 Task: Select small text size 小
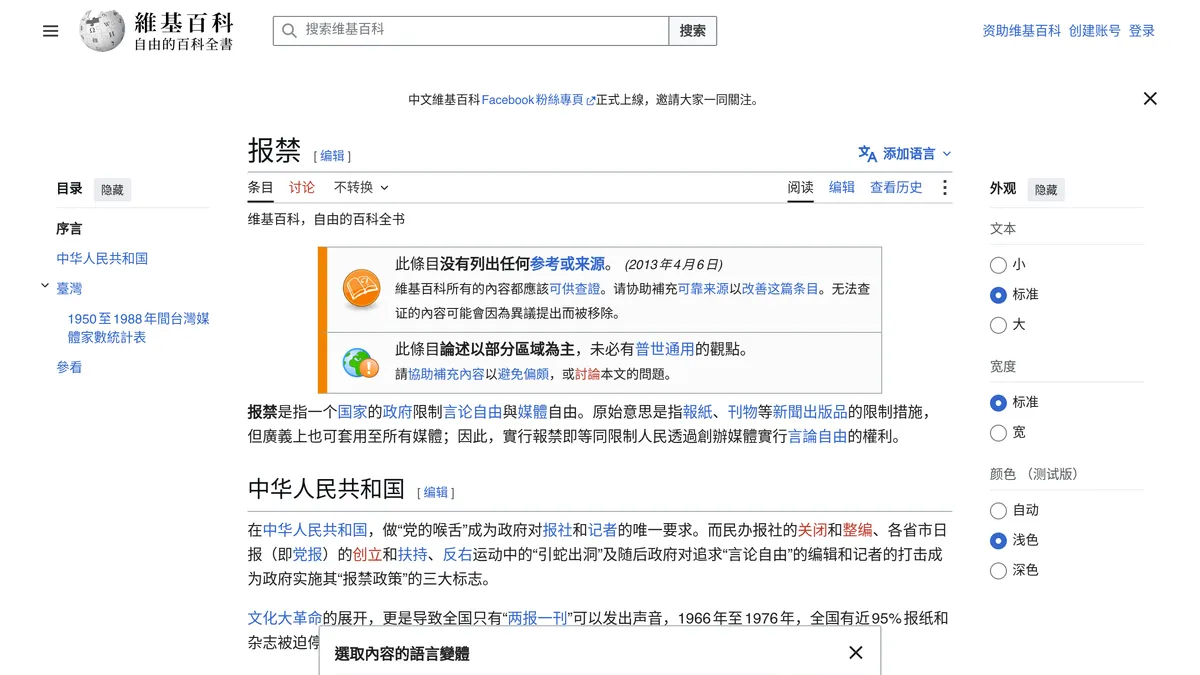[x=998, y=265]
